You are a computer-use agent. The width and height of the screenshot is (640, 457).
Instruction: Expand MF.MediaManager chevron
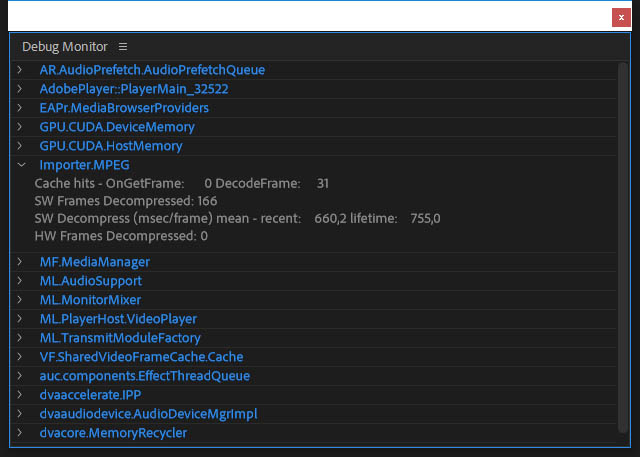coord(20,262)
